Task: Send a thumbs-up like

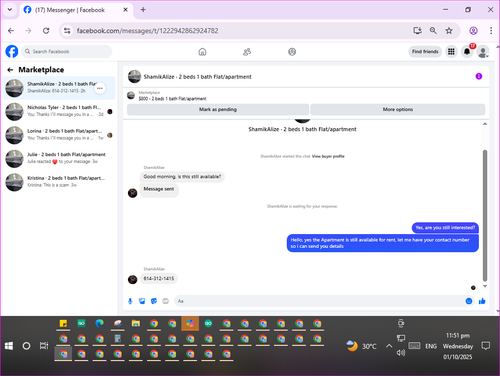Action: pos(482,301)
